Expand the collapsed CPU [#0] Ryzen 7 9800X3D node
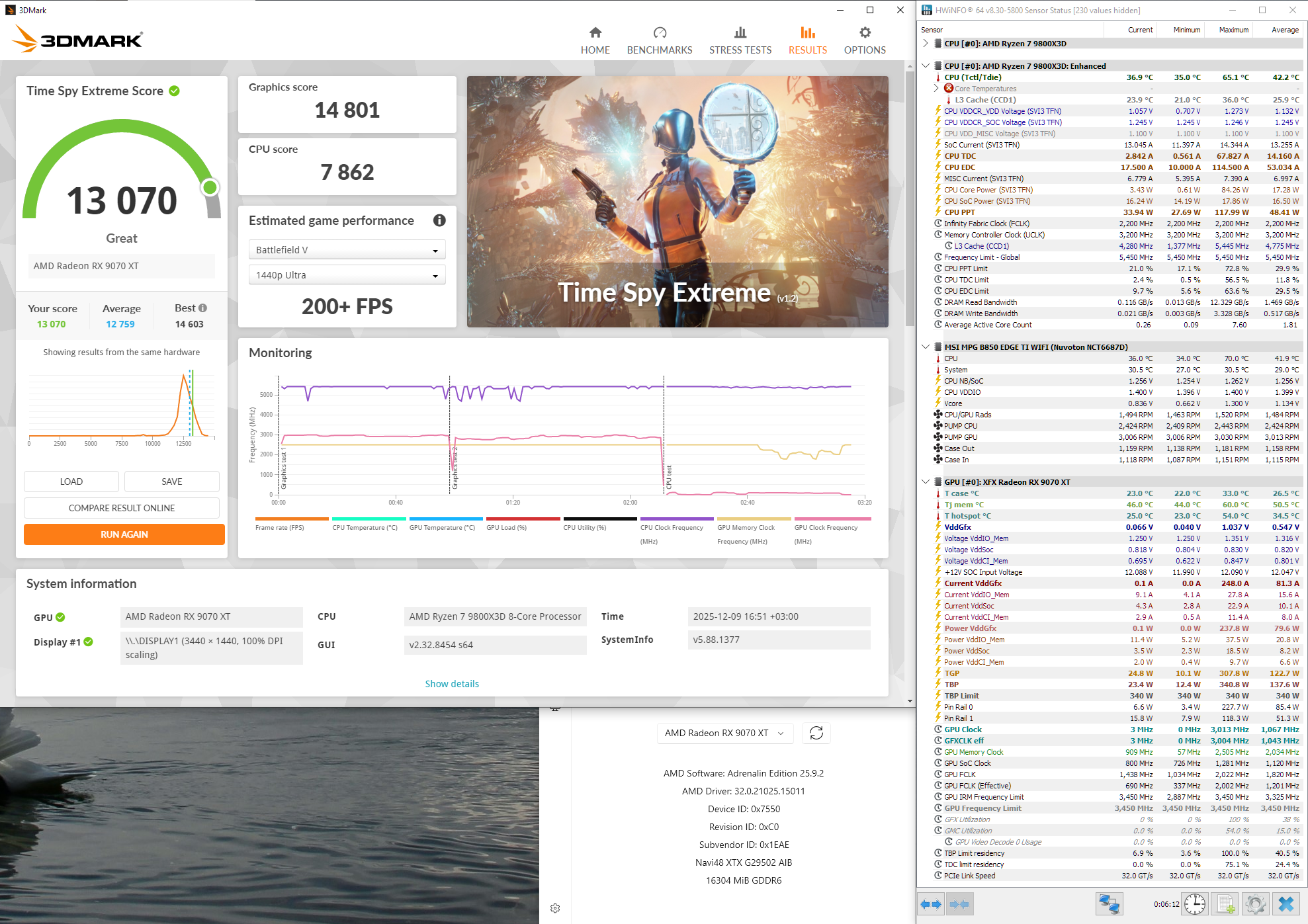Image resolution: width=1308 pixels, height=924 pixels. [x=926, y=44]
